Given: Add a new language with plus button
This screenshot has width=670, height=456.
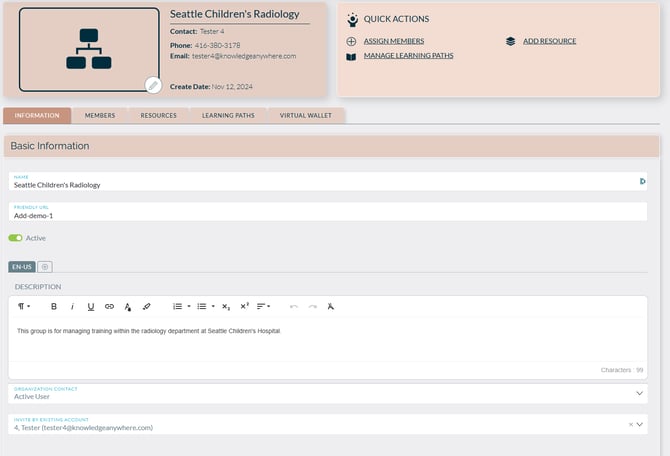Looking at the screenshot, I should pyautogui.click(x=45, y=267).
